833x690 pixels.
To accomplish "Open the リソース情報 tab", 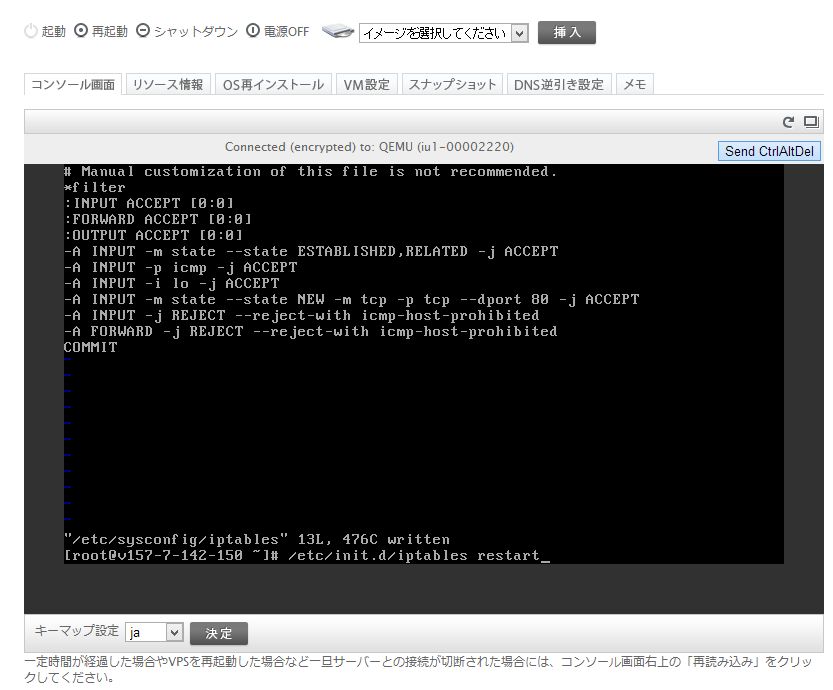I will coord(168,84).
